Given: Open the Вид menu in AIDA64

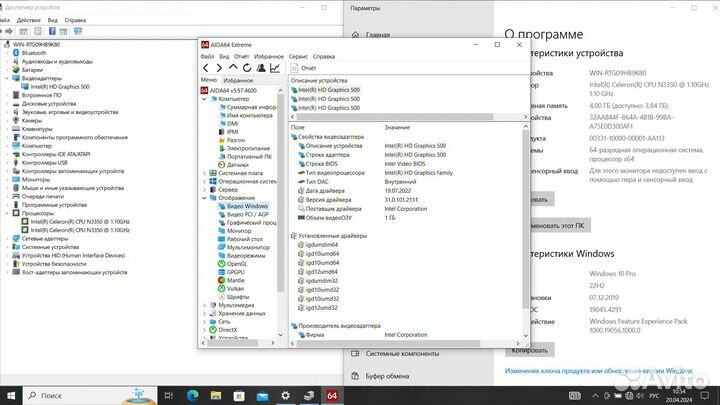Looking at the screenshot, I should coord(224,56).
